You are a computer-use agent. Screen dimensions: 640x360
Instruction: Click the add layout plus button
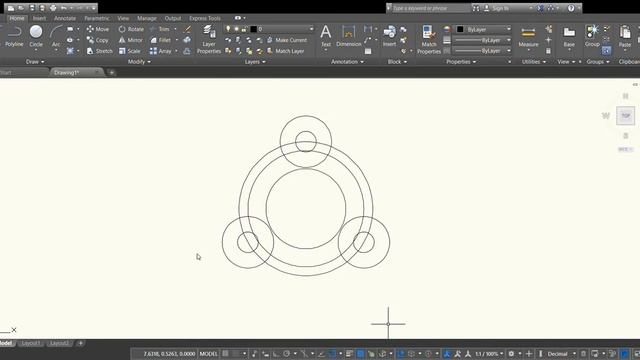pos(80,343)
